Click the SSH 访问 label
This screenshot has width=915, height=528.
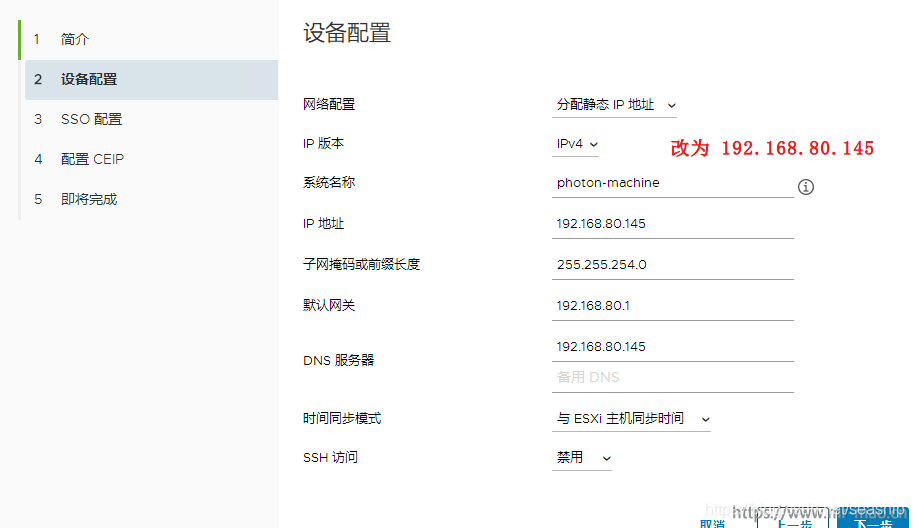[x=330, y=457]
